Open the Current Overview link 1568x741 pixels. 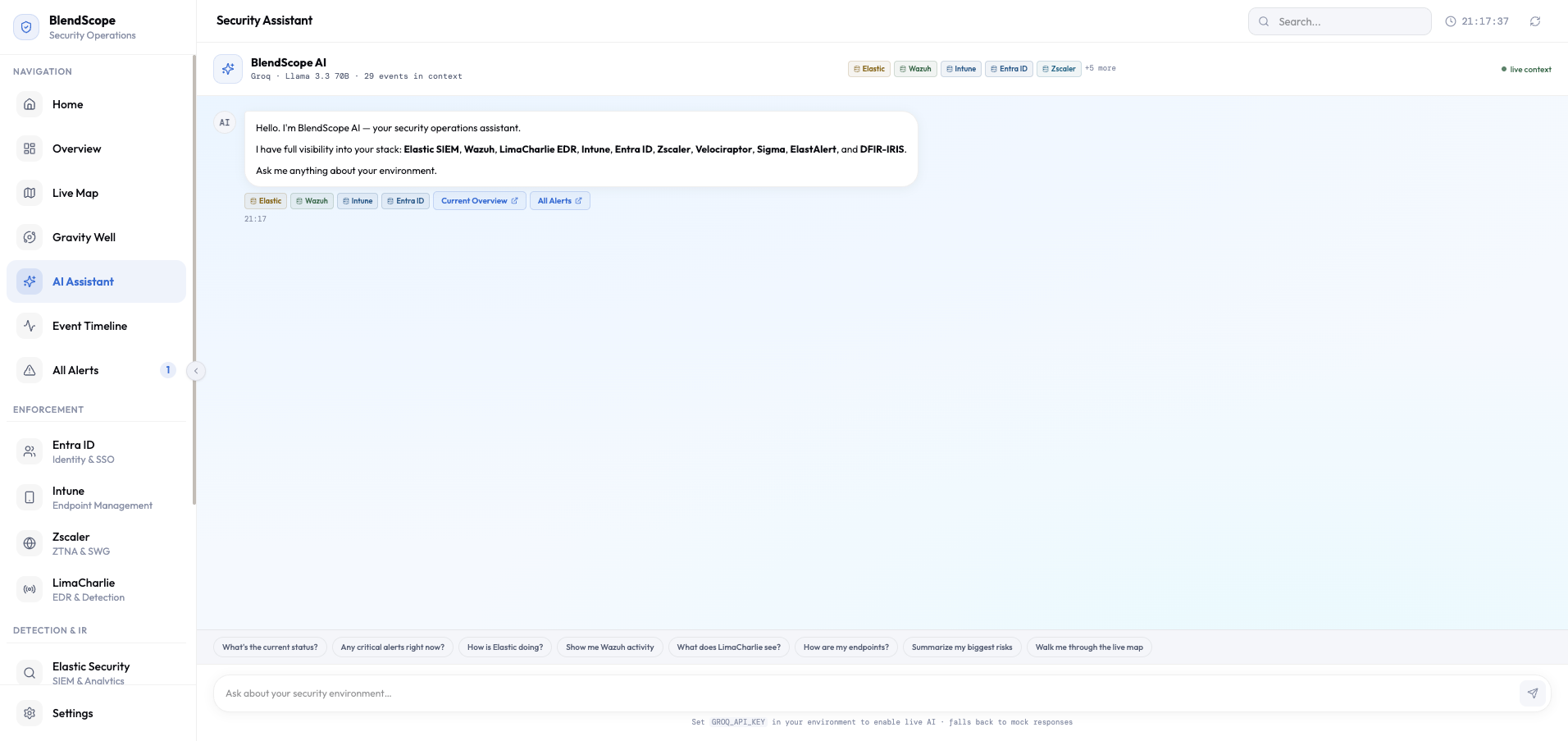pos(480,201)
